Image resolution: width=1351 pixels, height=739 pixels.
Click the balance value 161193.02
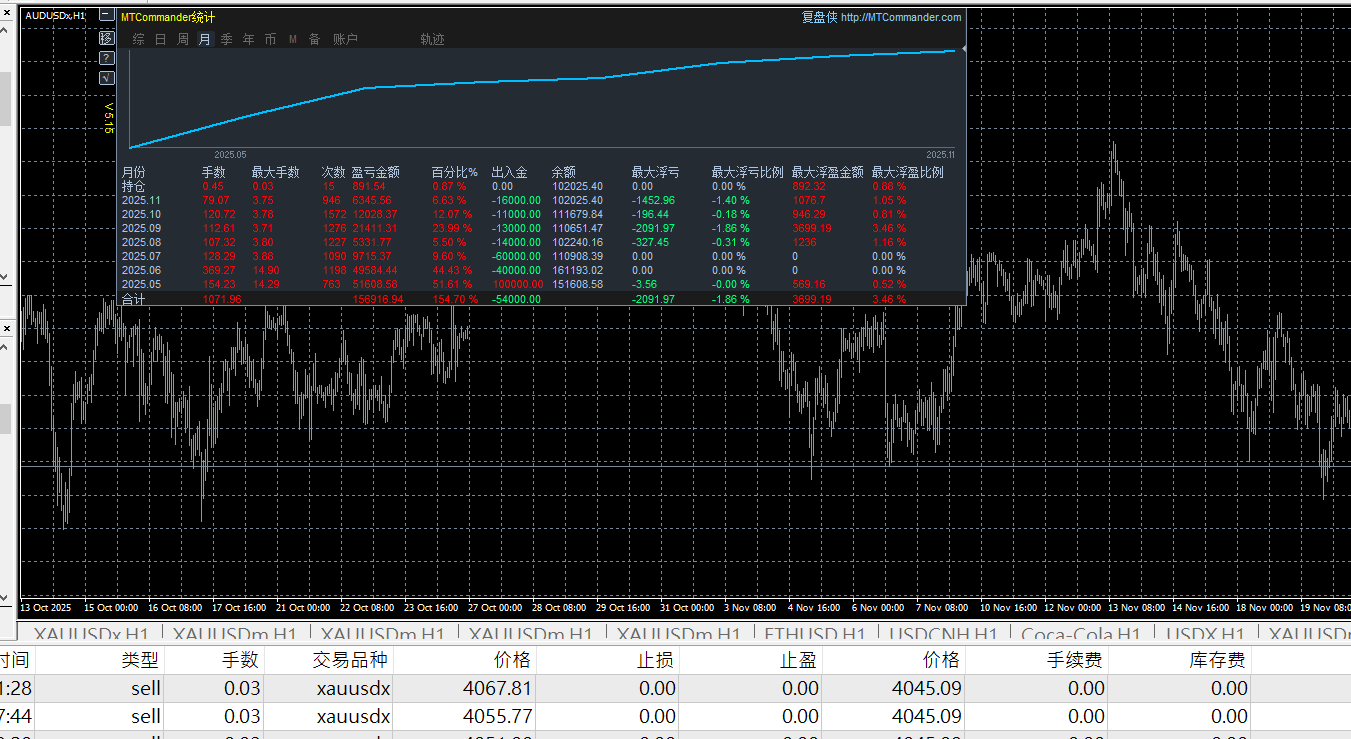tap(577, 270)
